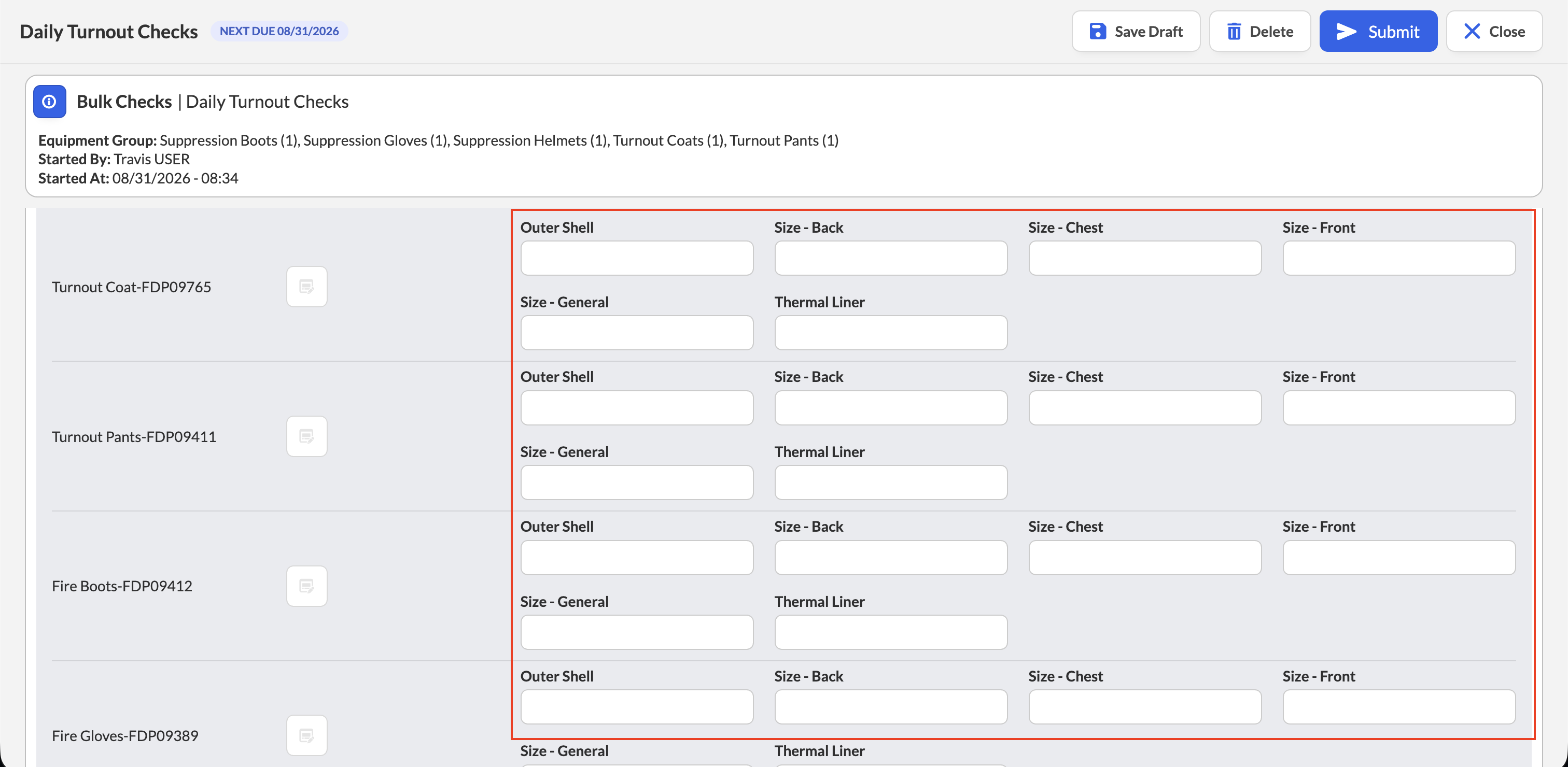The image size is (1568, 767).
Task: Select the Turnout Pants-FDP09411 row label
Action: [x=134, y=436]
